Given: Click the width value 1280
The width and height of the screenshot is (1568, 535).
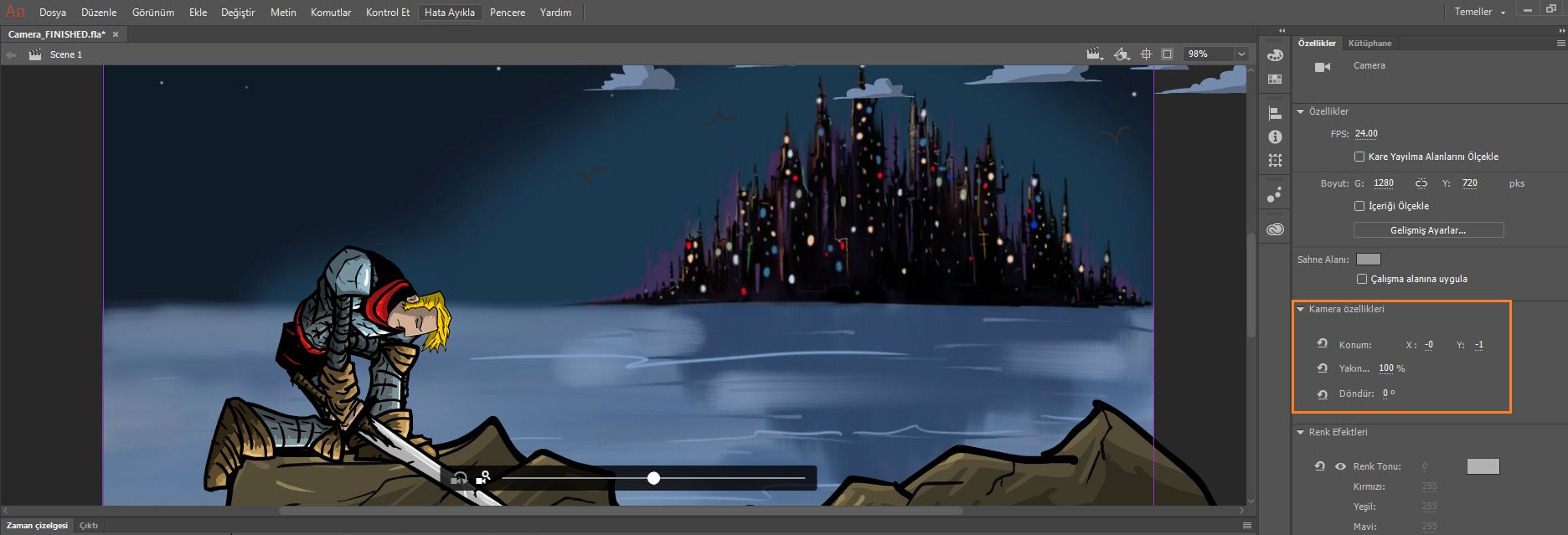Looking at the screenshot, I should (1384, 183).
